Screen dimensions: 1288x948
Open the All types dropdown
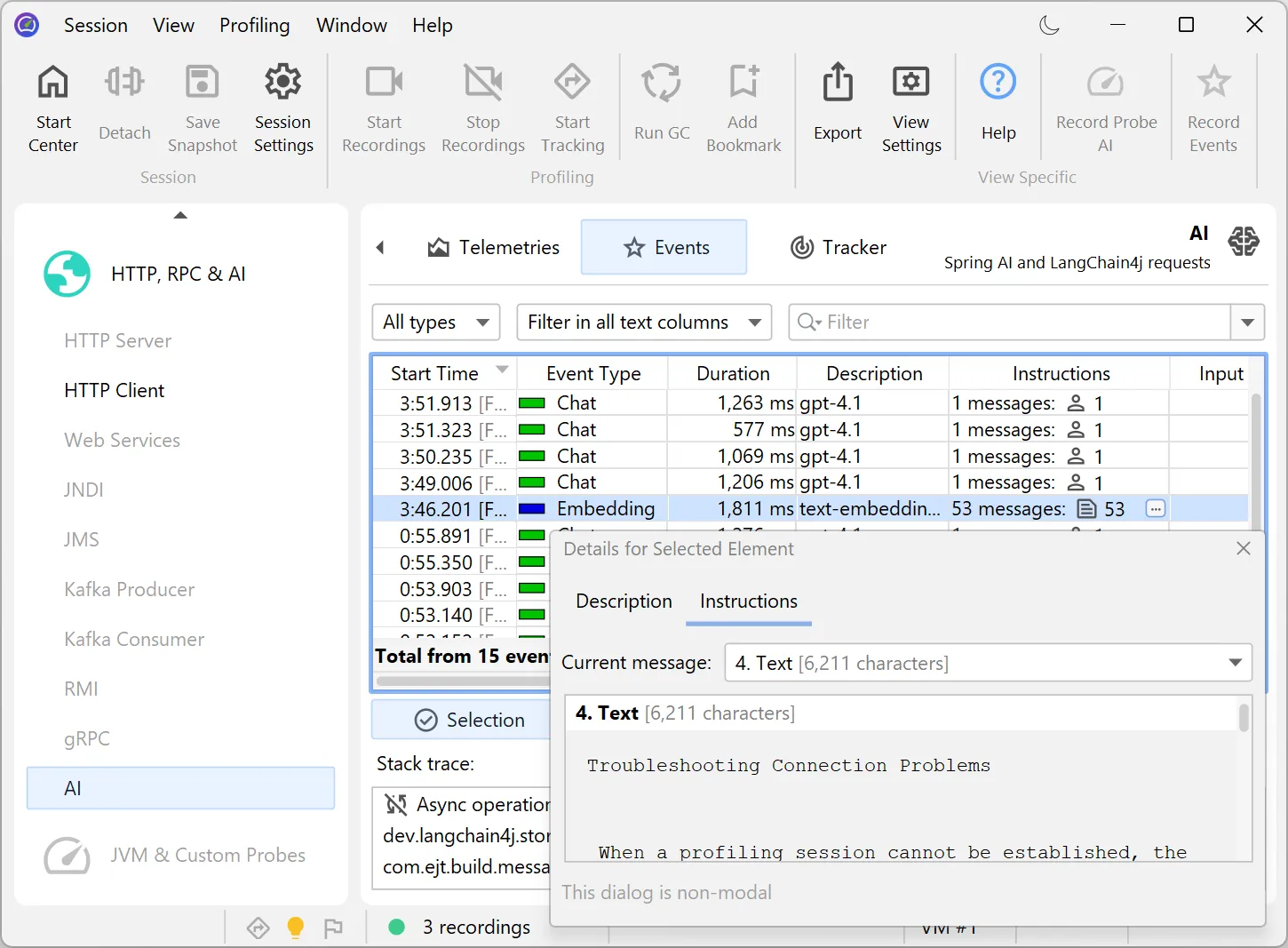click(435, 322)
